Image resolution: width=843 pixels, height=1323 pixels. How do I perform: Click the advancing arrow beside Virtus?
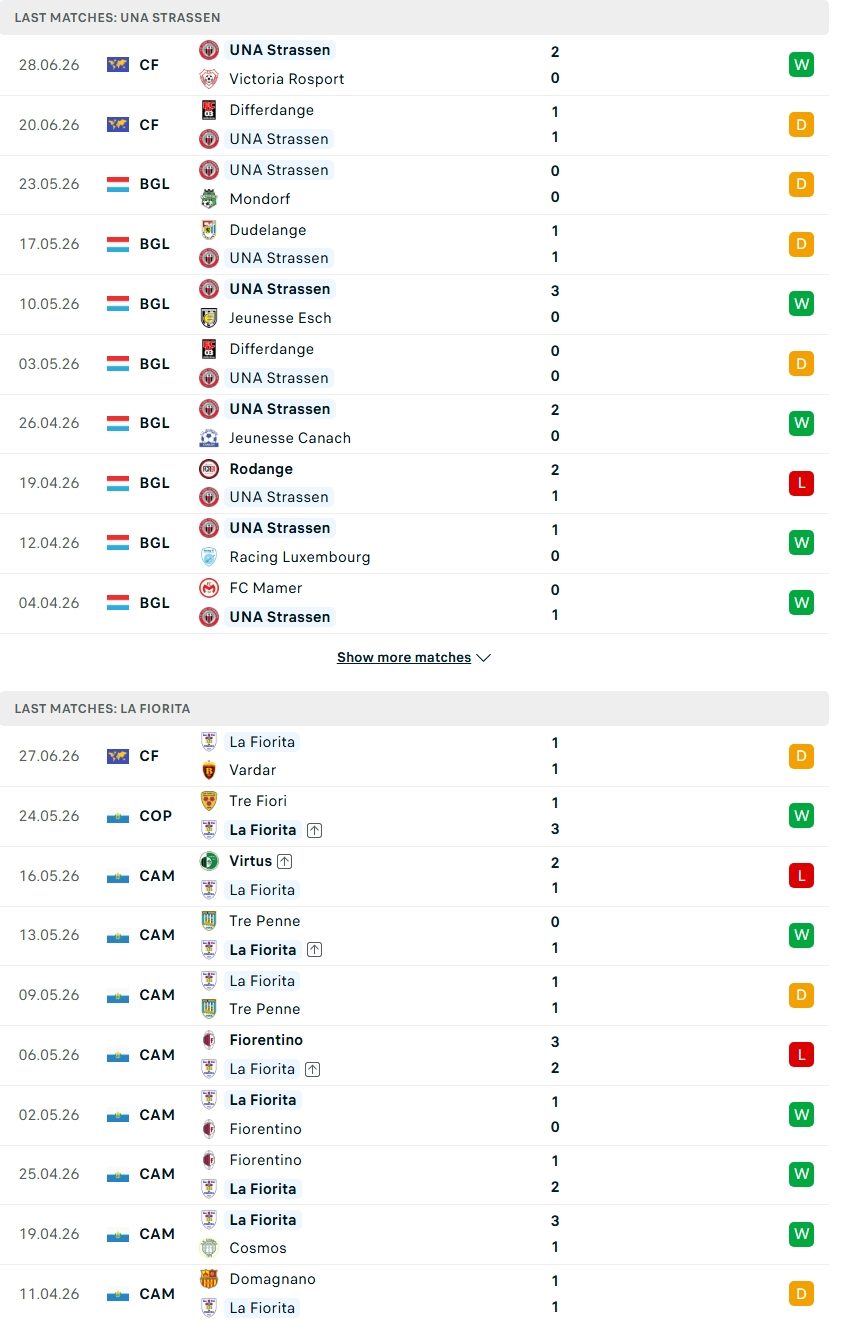tap(285, 861)
